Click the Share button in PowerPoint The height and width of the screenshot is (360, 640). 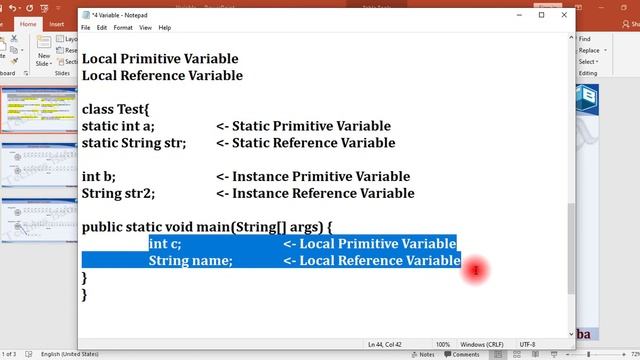631,24
